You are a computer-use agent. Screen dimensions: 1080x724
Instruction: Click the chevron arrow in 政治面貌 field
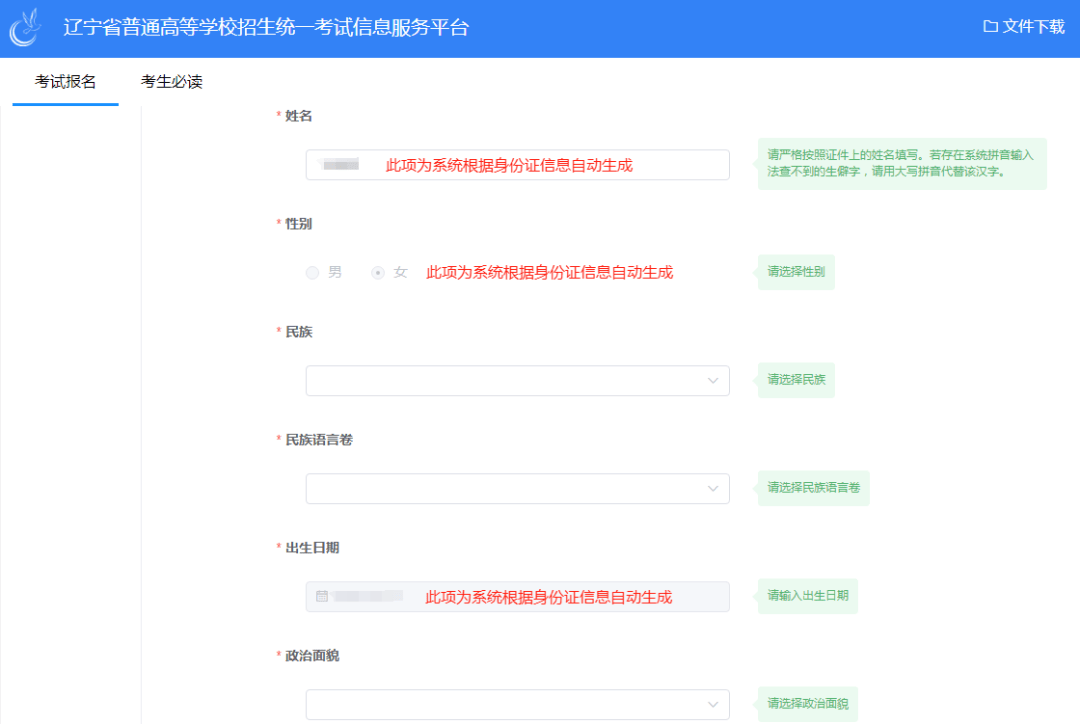pos(713,704)
